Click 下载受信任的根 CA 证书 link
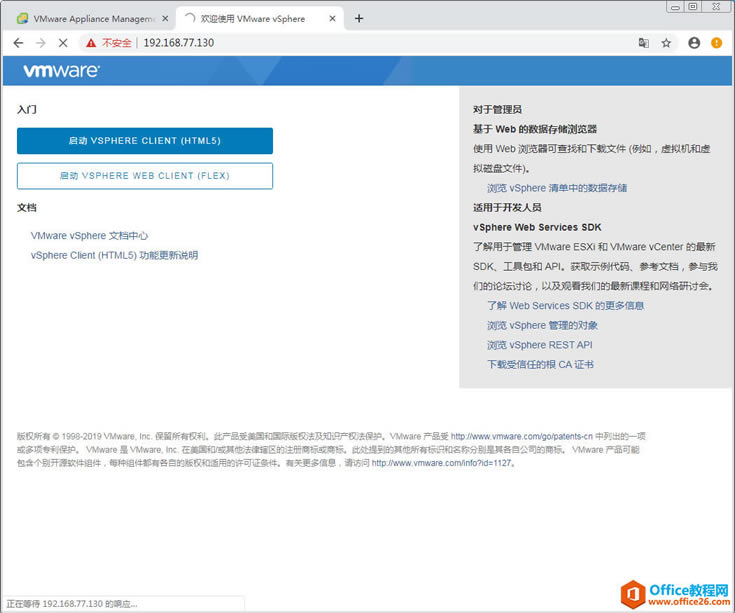 [540, 365]
